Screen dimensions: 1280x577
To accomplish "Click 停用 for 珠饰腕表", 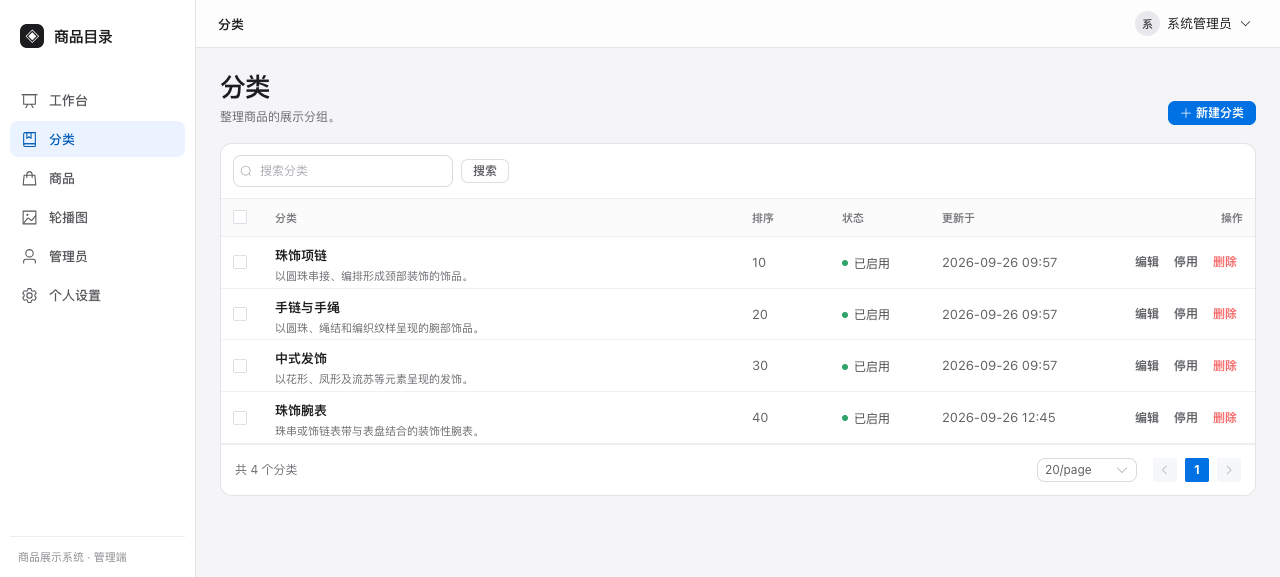I will point(1186,418).
